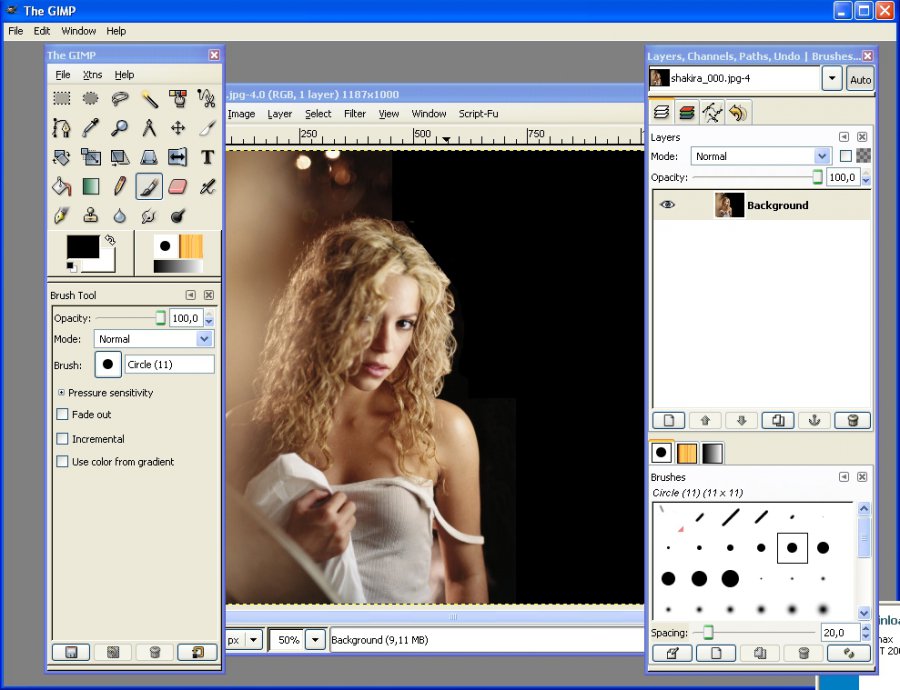This screenshot has height=690, width=900.
Task: Save tool options button
Action: point(71,652)
